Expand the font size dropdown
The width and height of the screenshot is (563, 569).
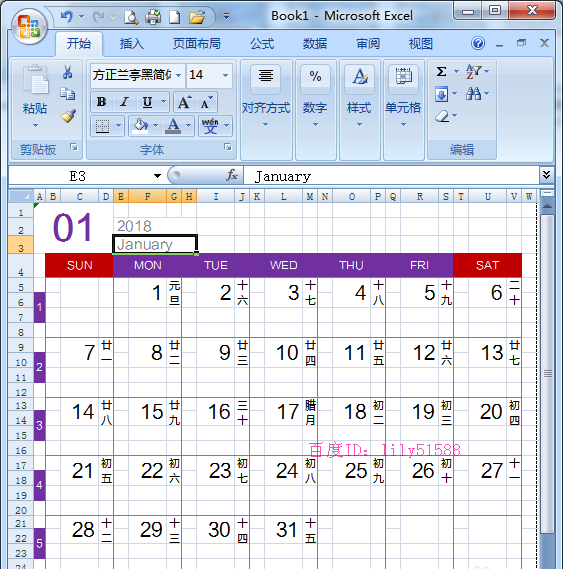click(x=225, y=75)
